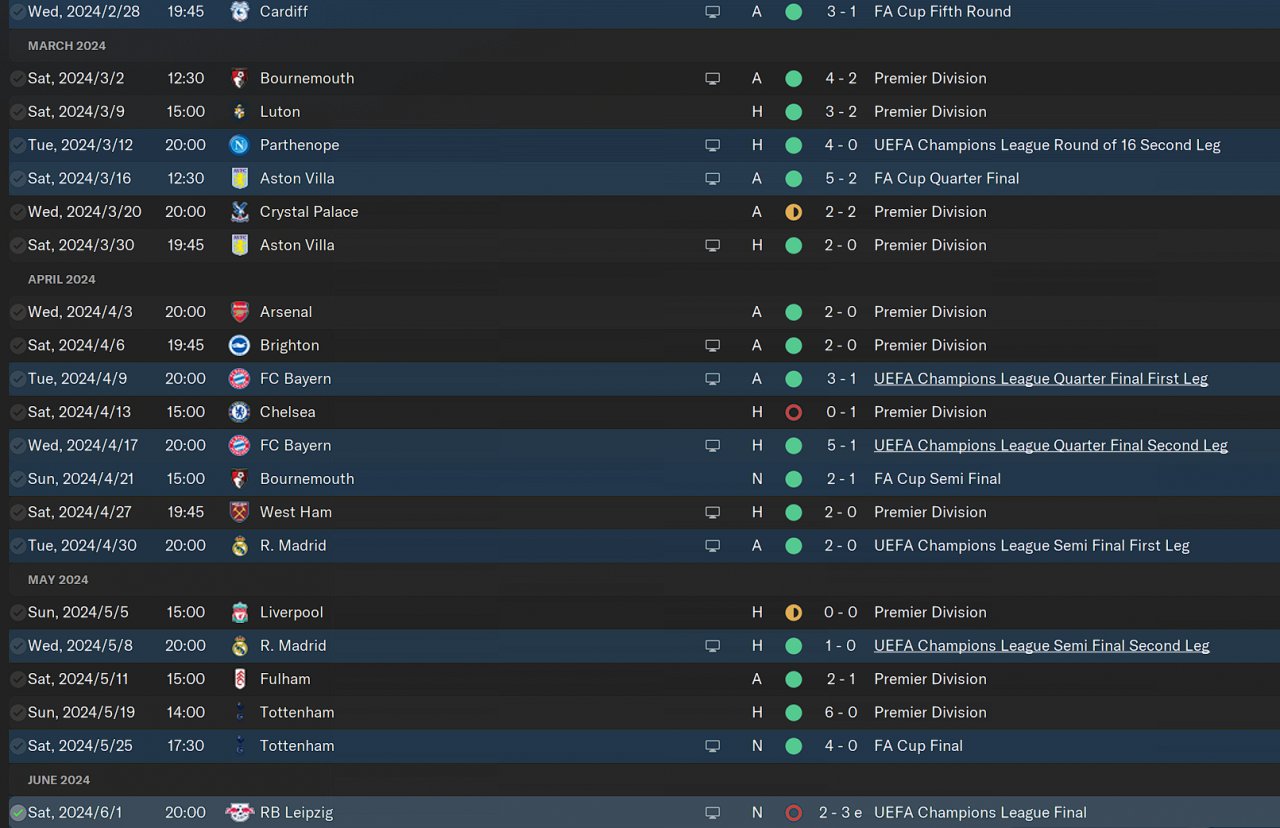Screen dimensions: 1280x828
Task: Toggle the checkmark on the Chelsea fixture row
Action: (x=18, y=412)
